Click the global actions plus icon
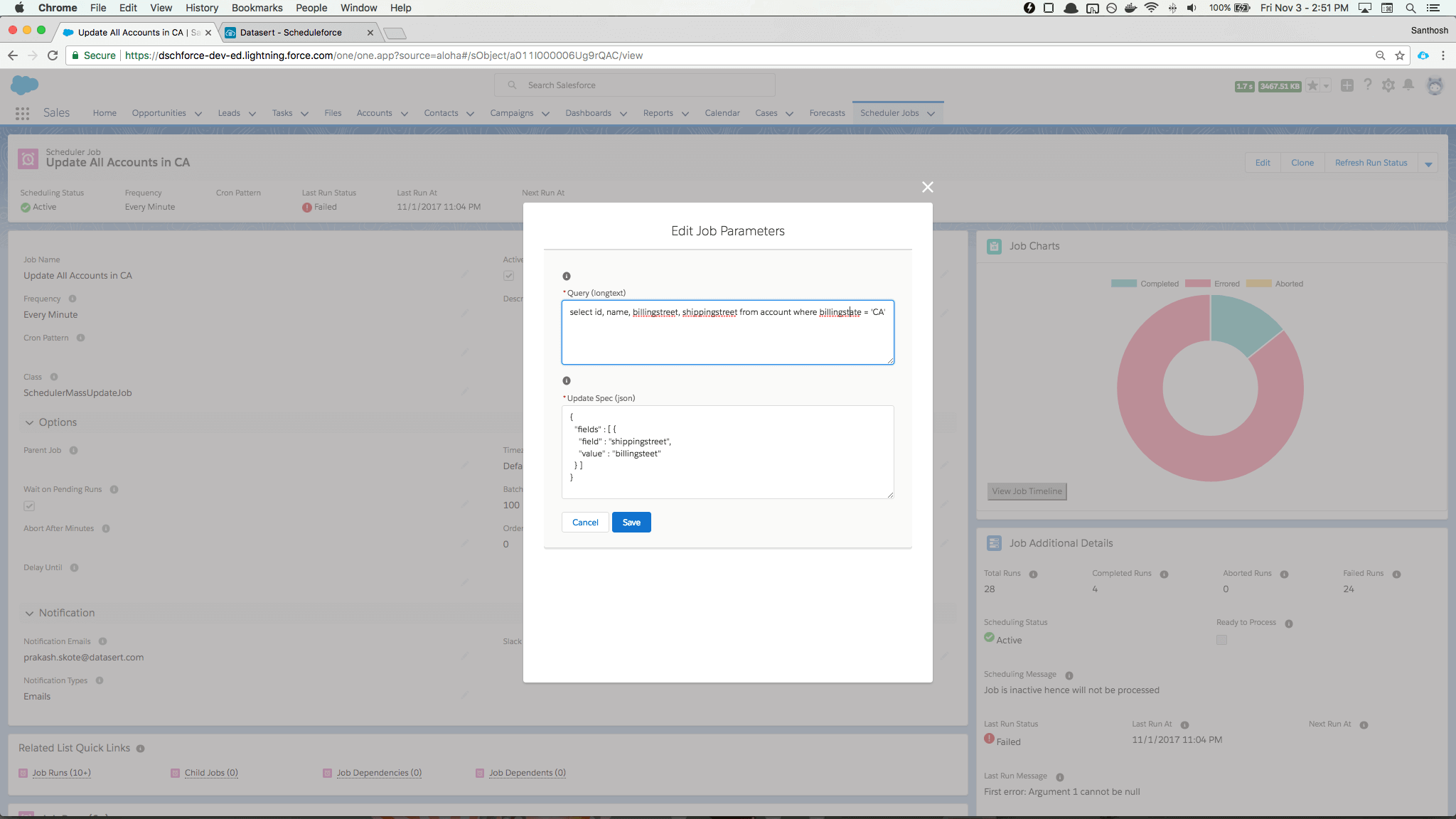Viewport: 1456px width, 819px height. 1347,85
